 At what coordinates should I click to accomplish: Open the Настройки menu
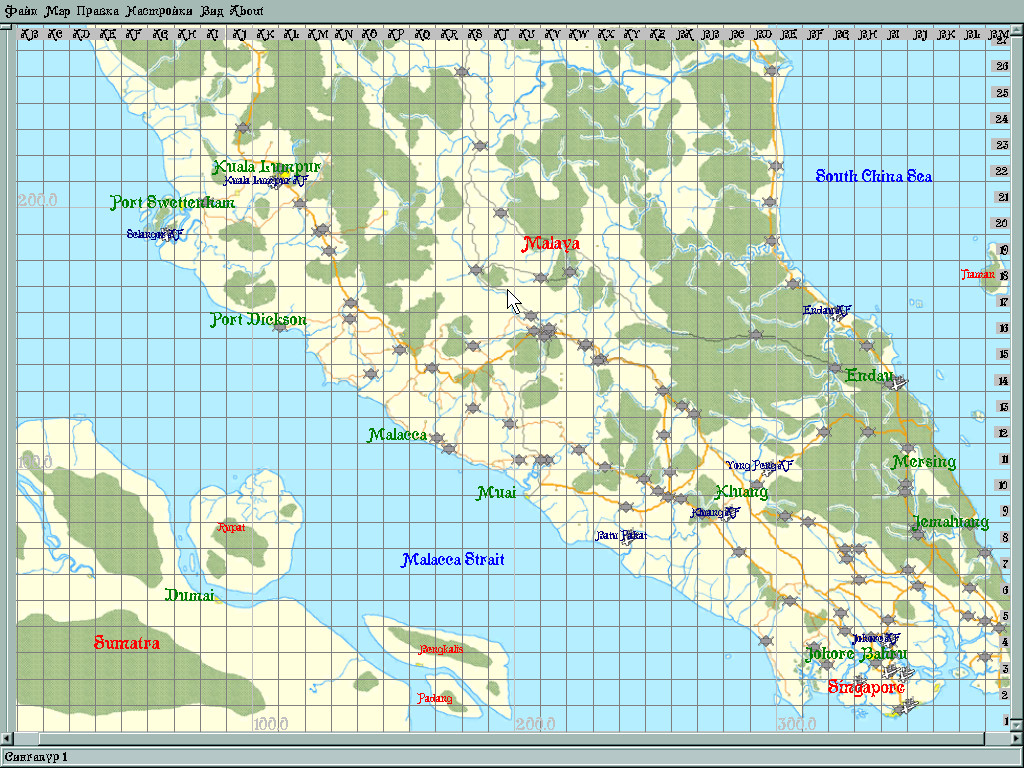(x=159, y=11)
